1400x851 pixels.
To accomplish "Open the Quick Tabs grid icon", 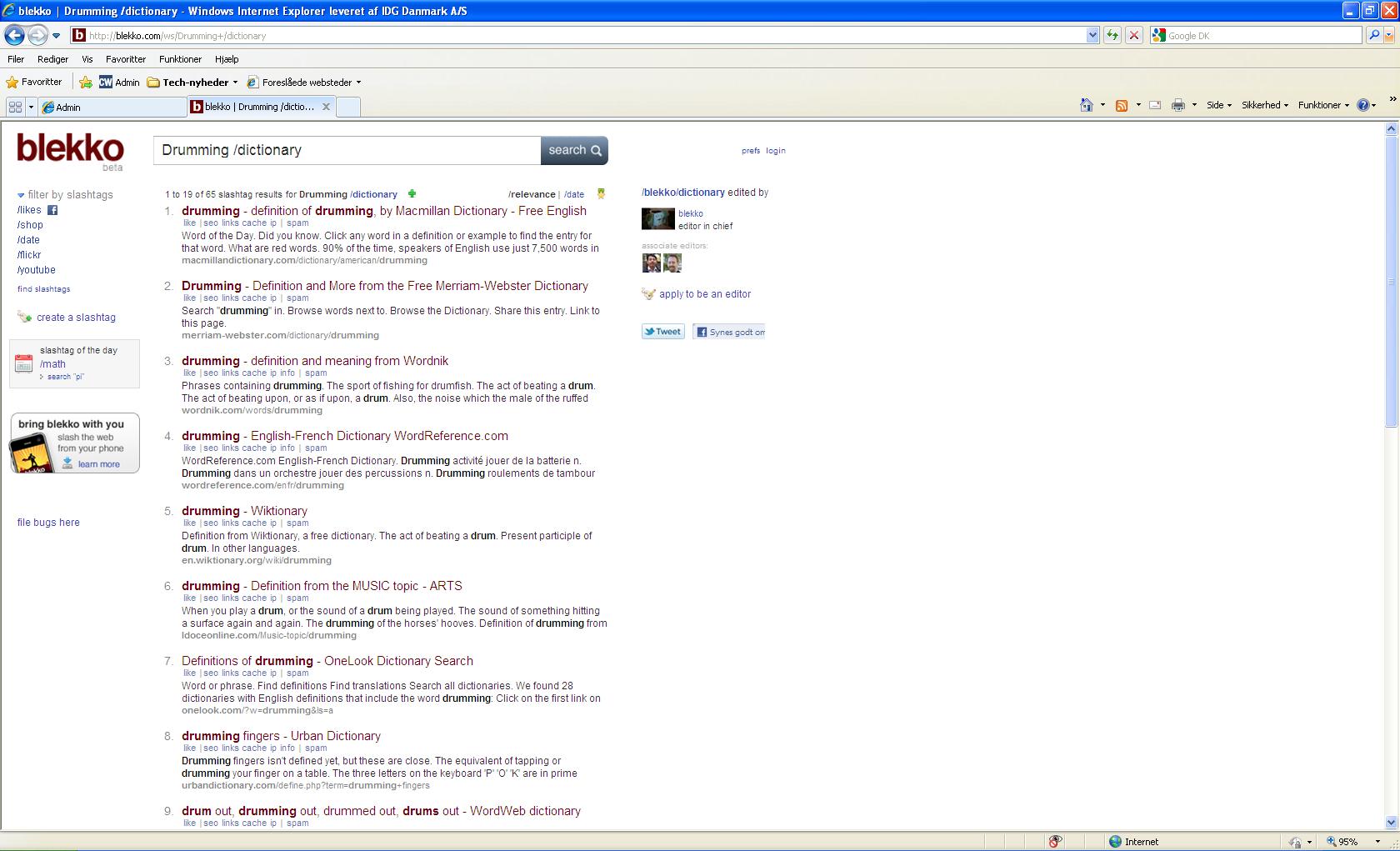I will 15,107.
